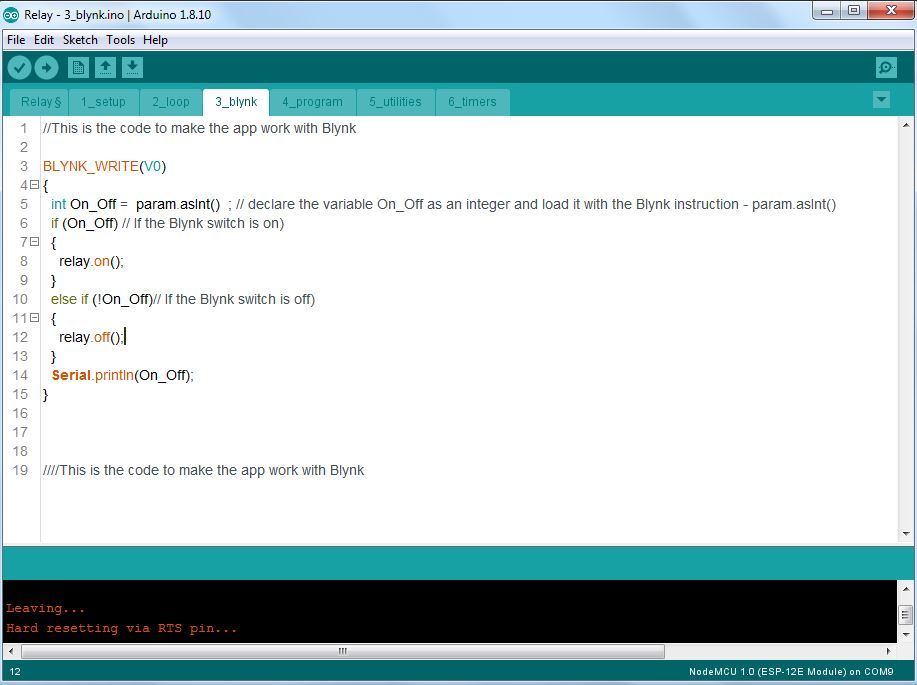Viewport: 917px width, 685px height.
Task: Click the else if (!On_Off) statement
Action: pos(102,299)
